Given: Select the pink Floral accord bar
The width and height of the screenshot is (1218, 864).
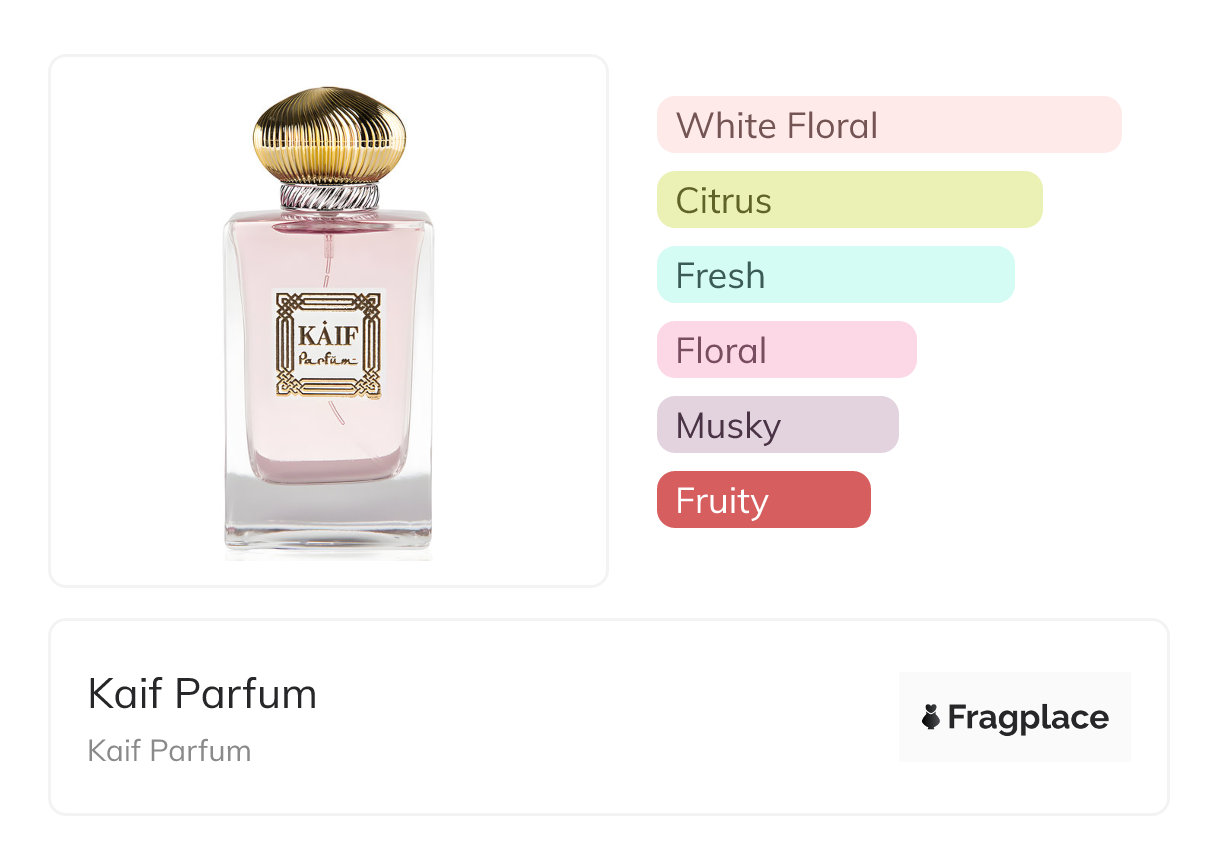Looking at the screenshot, I should click(787, 350).
